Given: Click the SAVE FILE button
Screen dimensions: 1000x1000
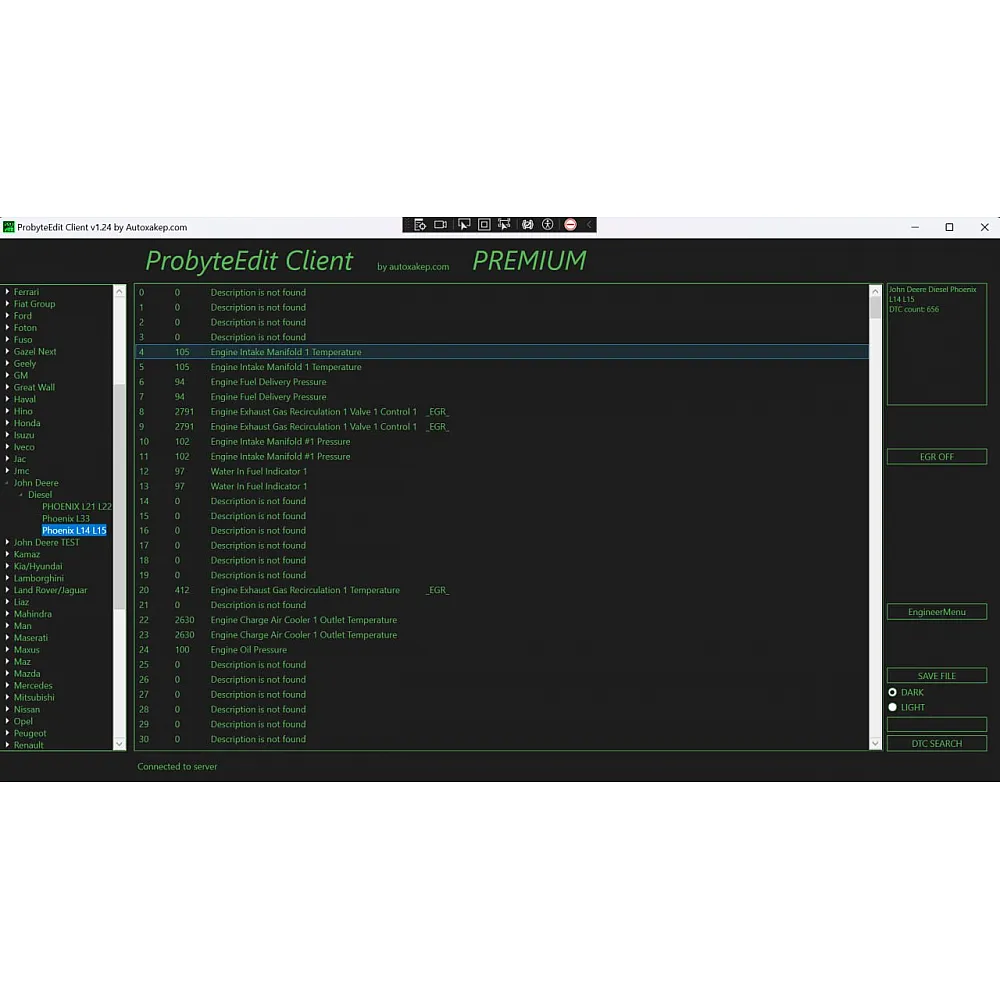Looking at the screenshot, I should [936, 676].
